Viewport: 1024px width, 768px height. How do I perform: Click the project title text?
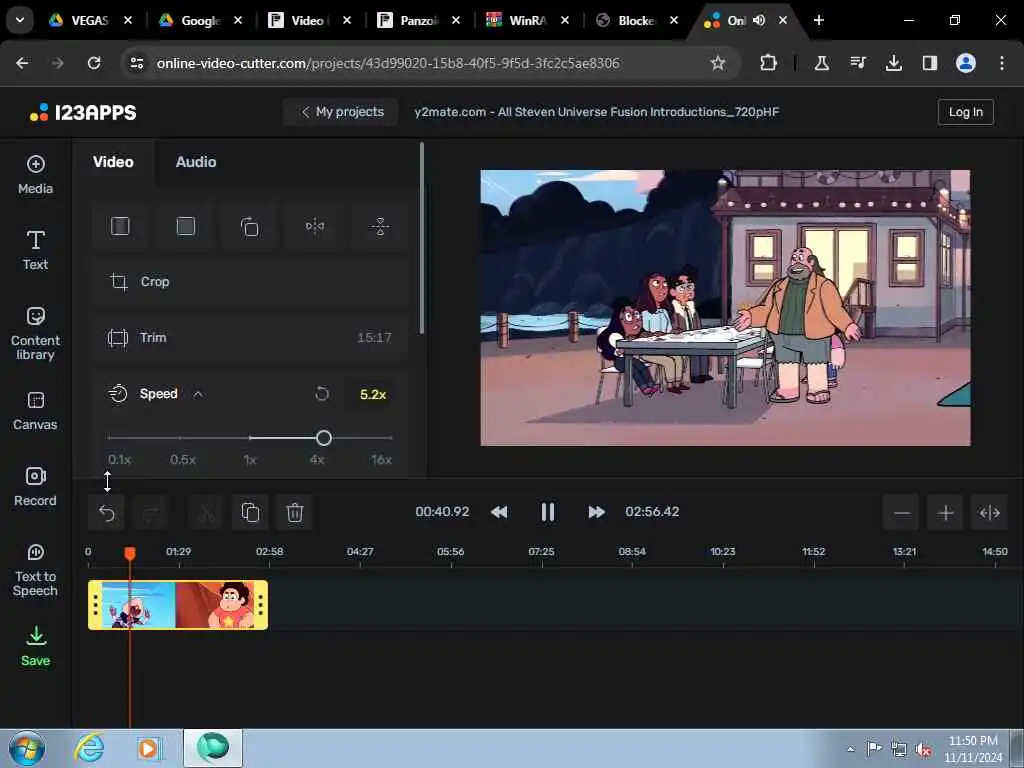tap(597, 112)
